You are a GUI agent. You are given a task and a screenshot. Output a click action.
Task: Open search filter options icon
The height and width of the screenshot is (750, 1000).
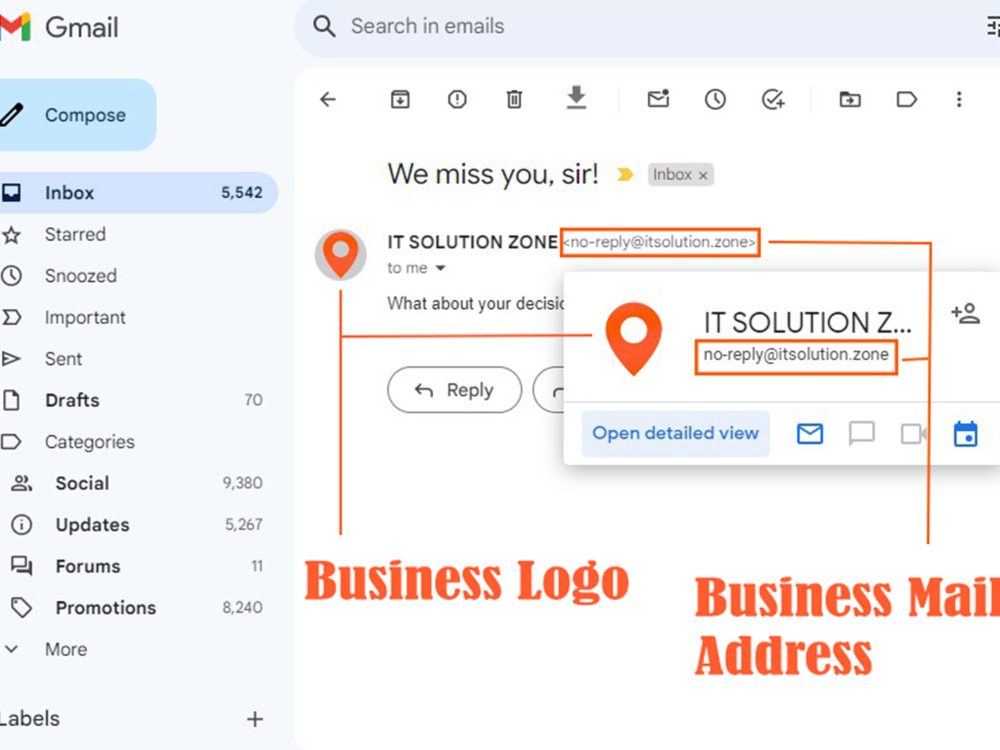click(x=992, y=27)
